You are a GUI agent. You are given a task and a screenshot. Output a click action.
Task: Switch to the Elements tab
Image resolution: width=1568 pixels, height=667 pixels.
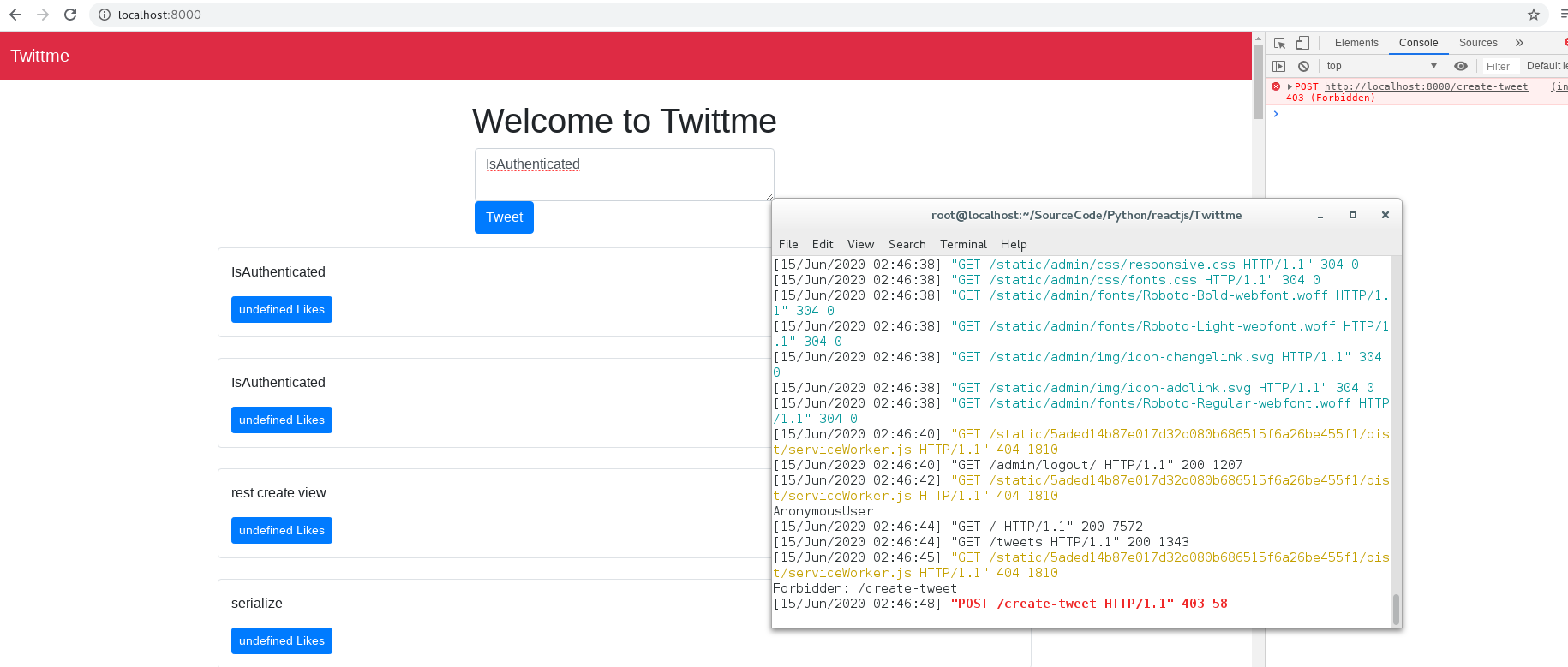1356,43
